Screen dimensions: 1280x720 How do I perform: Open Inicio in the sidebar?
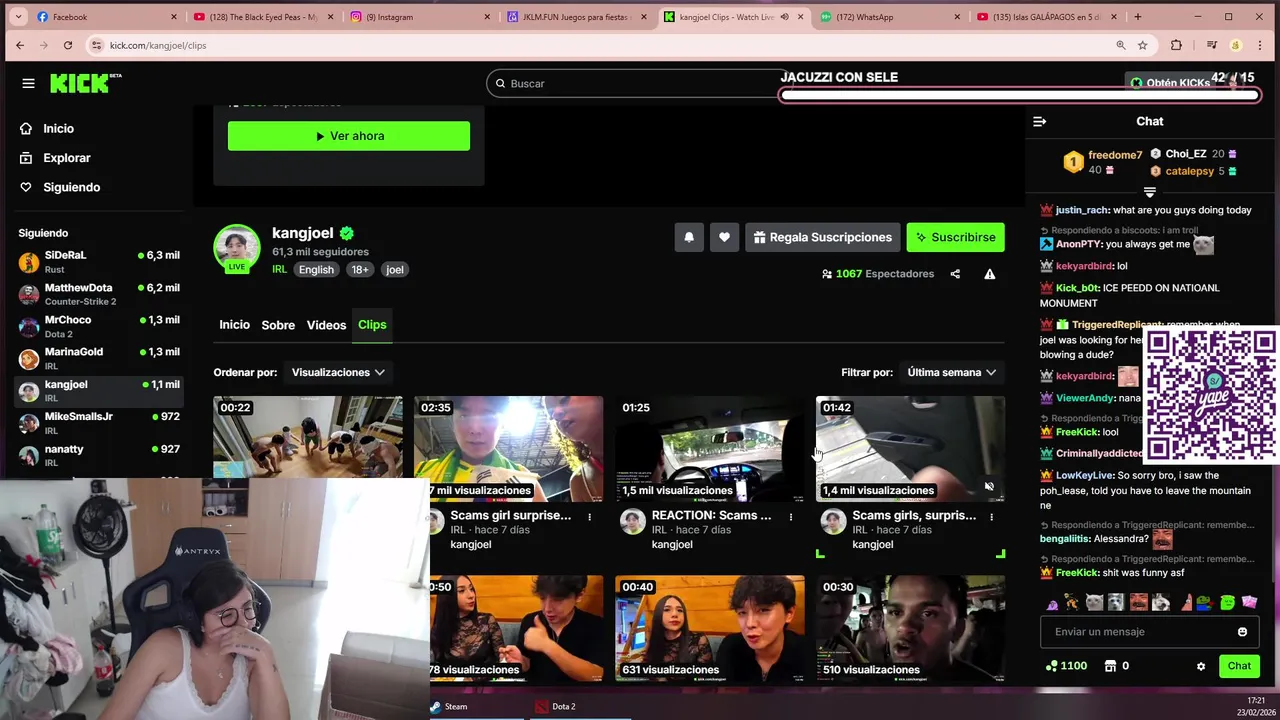tap(59, 129)
